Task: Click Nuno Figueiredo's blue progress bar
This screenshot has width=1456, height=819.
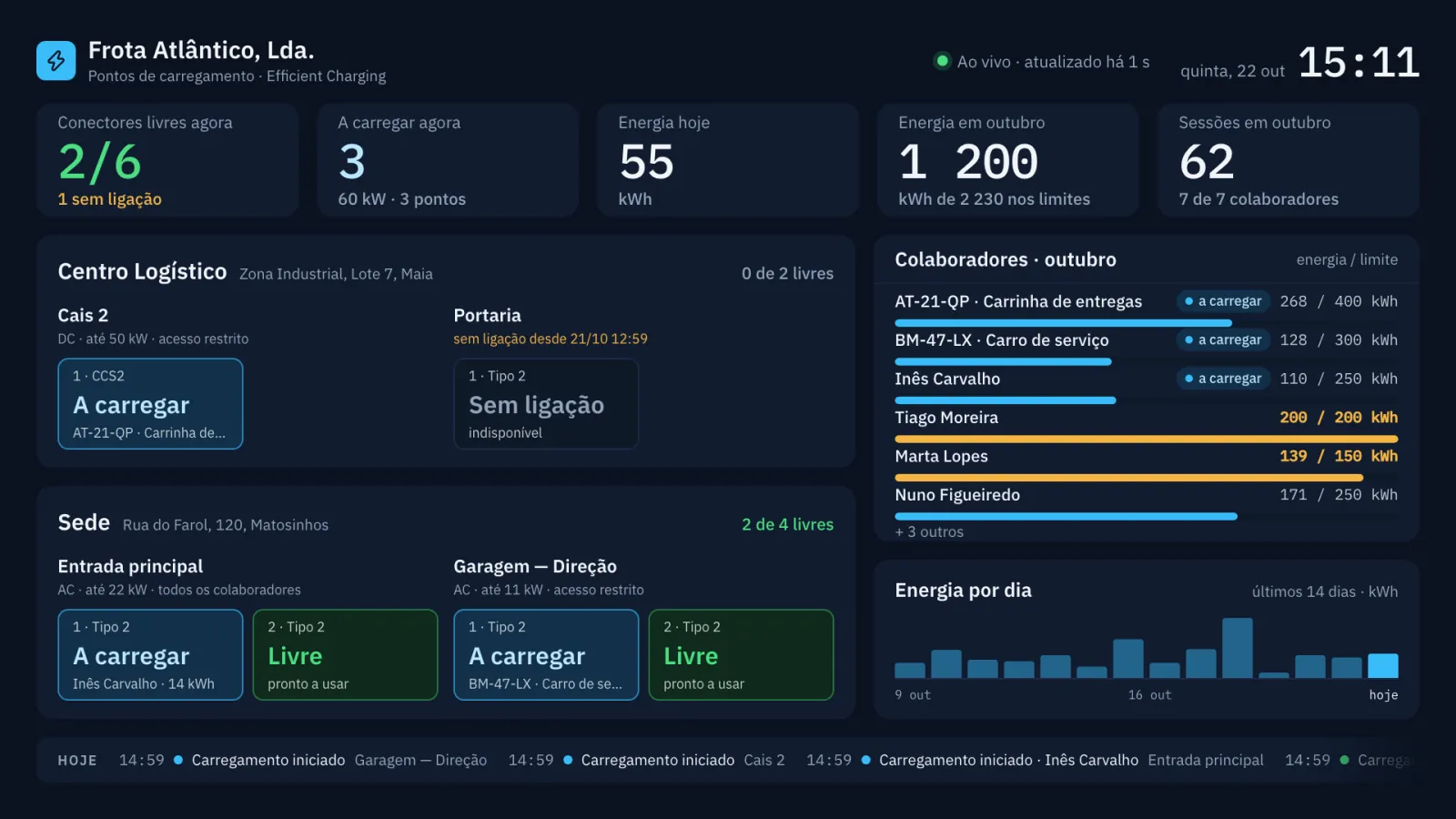Action: (1067, 517)
